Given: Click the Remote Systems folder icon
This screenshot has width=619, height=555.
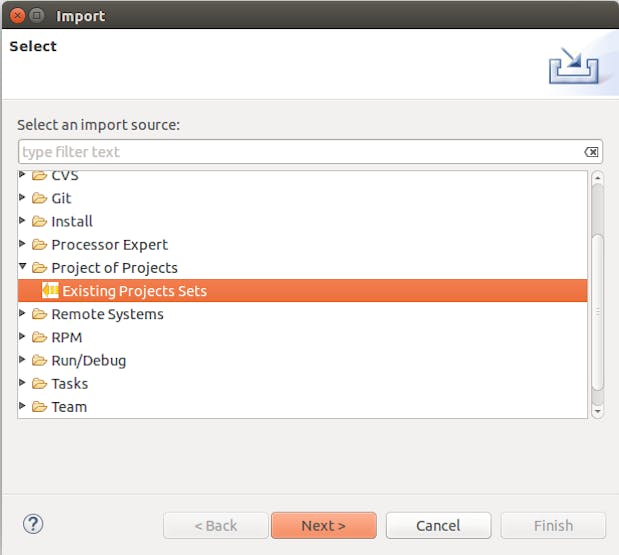Looking at the screenshot, I should point(39,314).
